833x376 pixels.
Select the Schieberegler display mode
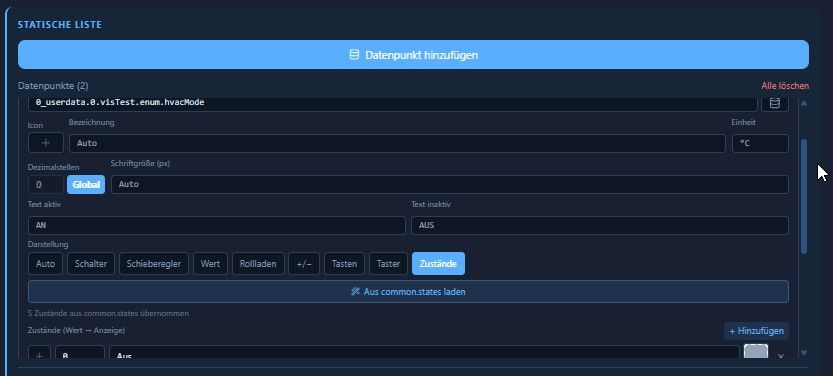154,264
